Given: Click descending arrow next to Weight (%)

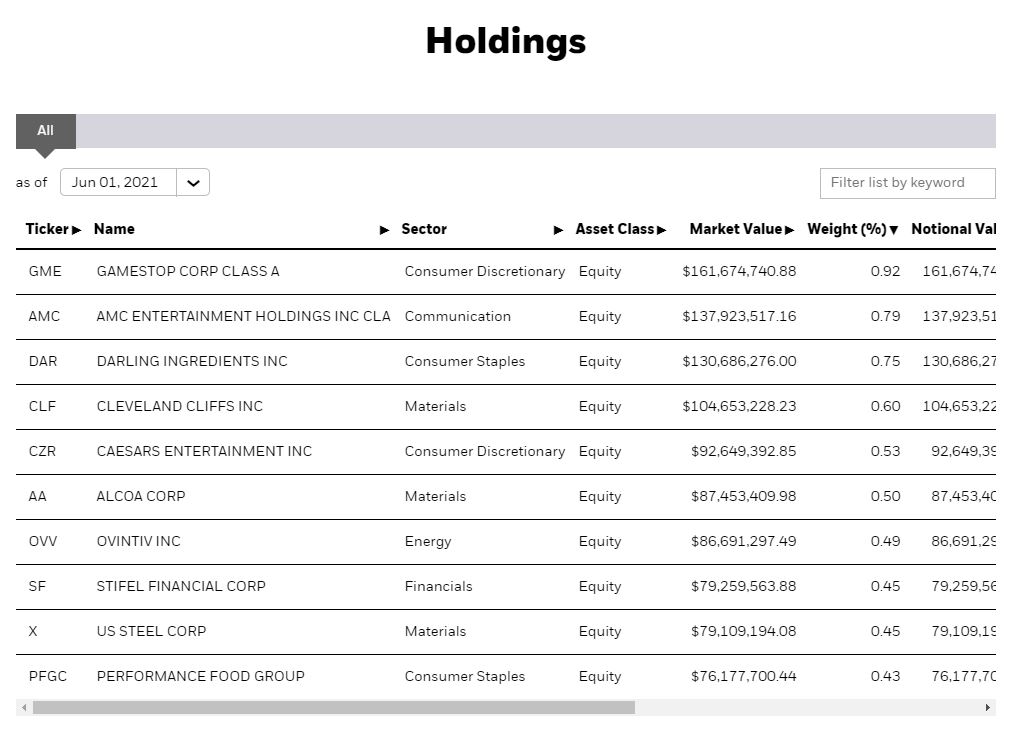Looking at the screenshot, I should coord(894,230).
